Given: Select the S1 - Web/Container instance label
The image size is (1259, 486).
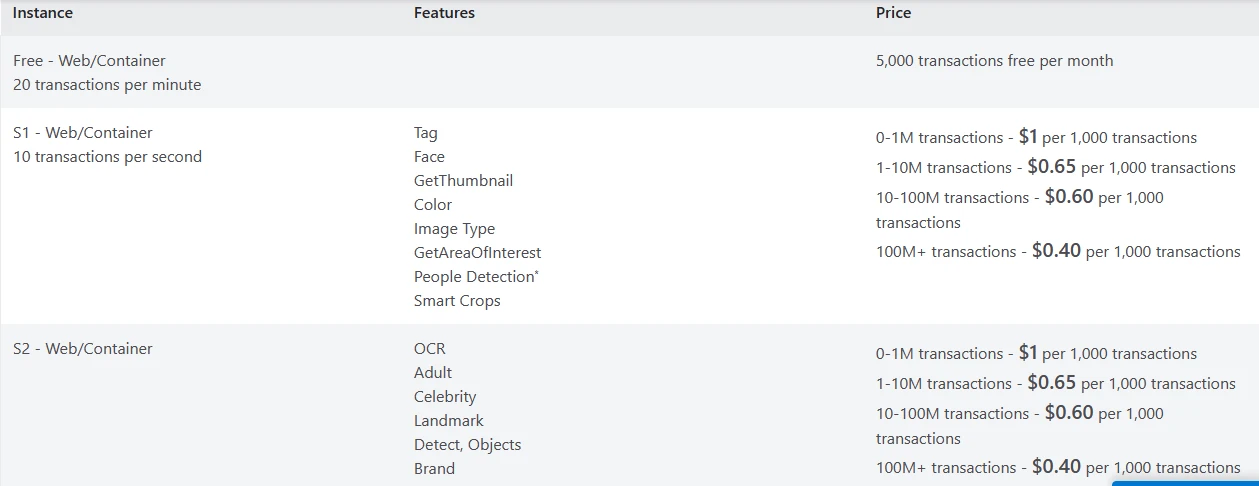Looking at the screenshot, I should [83, 133].
